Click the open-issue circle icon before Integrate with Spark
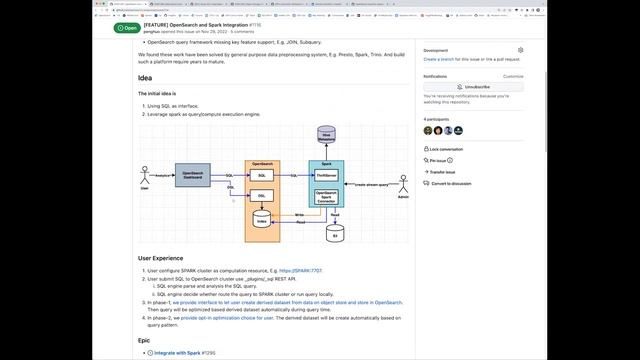The height and width of the screenshot is (360, 640). (x=150, y=353)
